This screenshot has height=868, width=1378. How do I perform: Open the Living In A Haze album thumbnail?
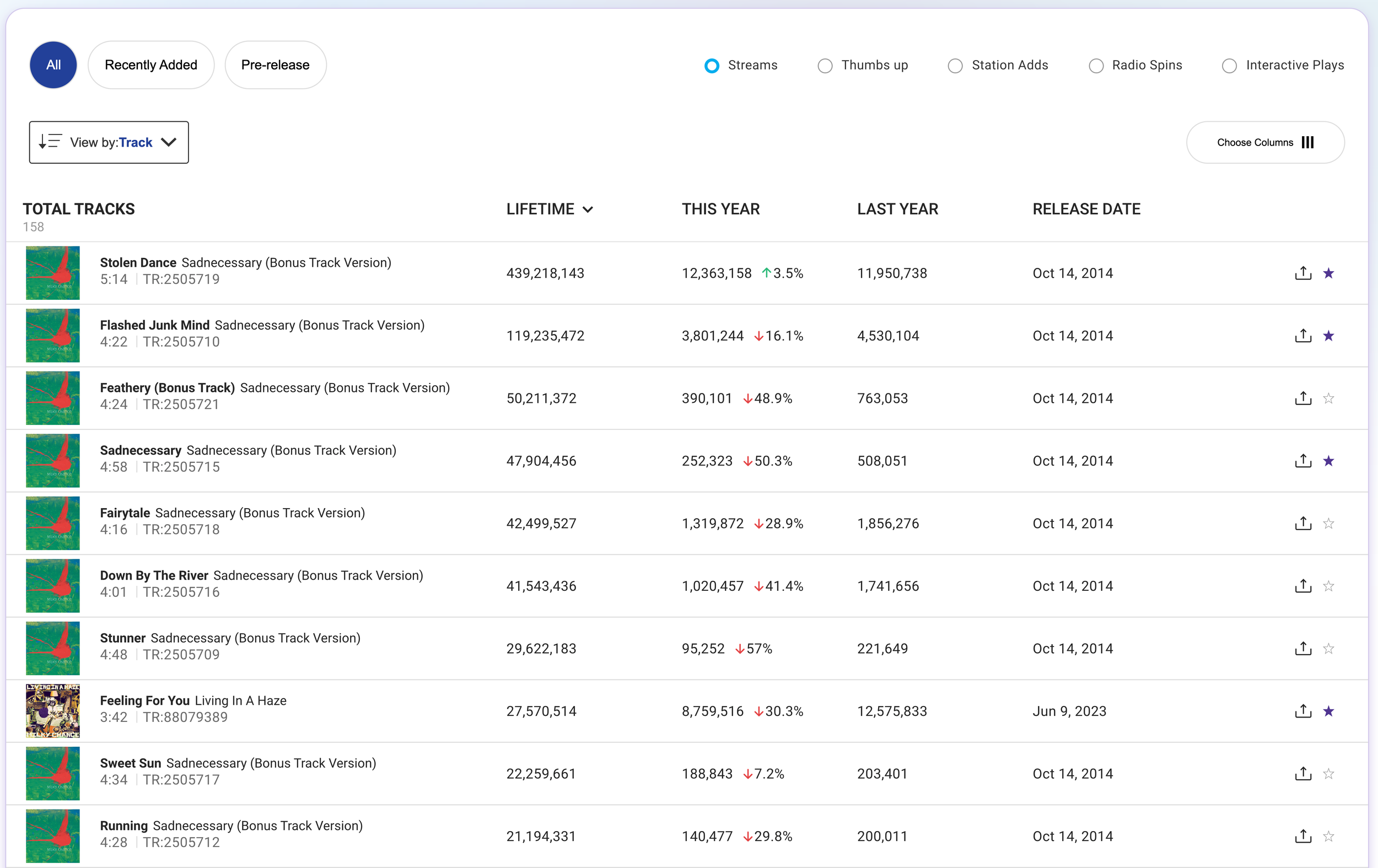[x=53, y=711]
